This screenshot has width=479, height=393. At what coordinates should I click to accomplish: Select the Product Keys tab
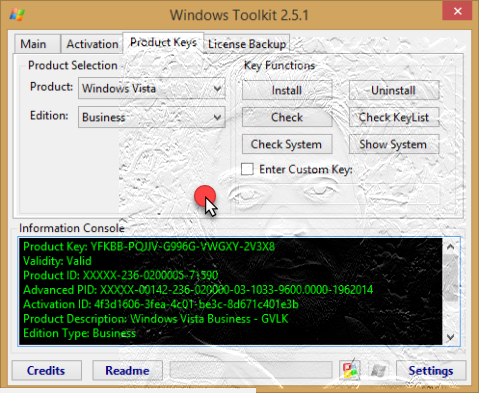point(163,43)
